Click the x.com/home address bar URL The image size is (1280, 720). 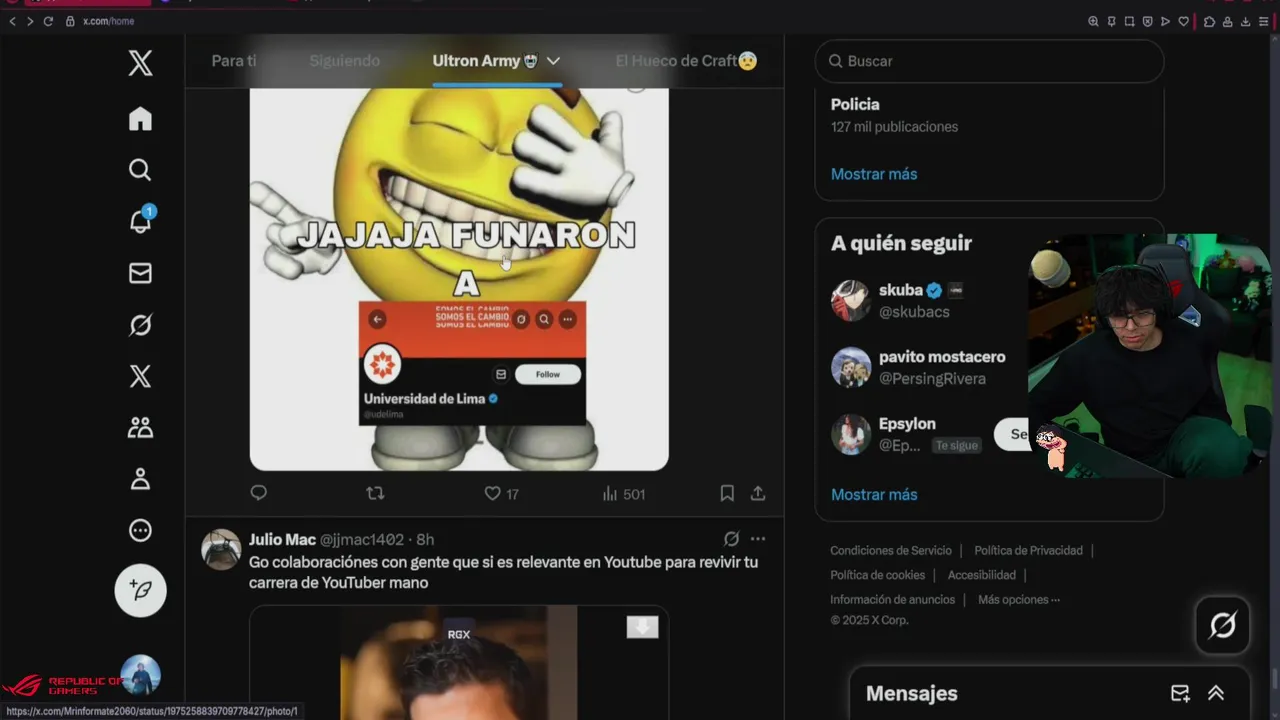coord(108,21)
